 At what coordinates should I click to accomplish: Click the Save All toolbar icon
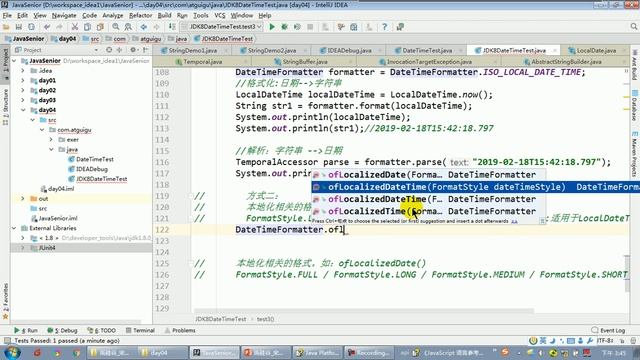[x=19, y=27]
